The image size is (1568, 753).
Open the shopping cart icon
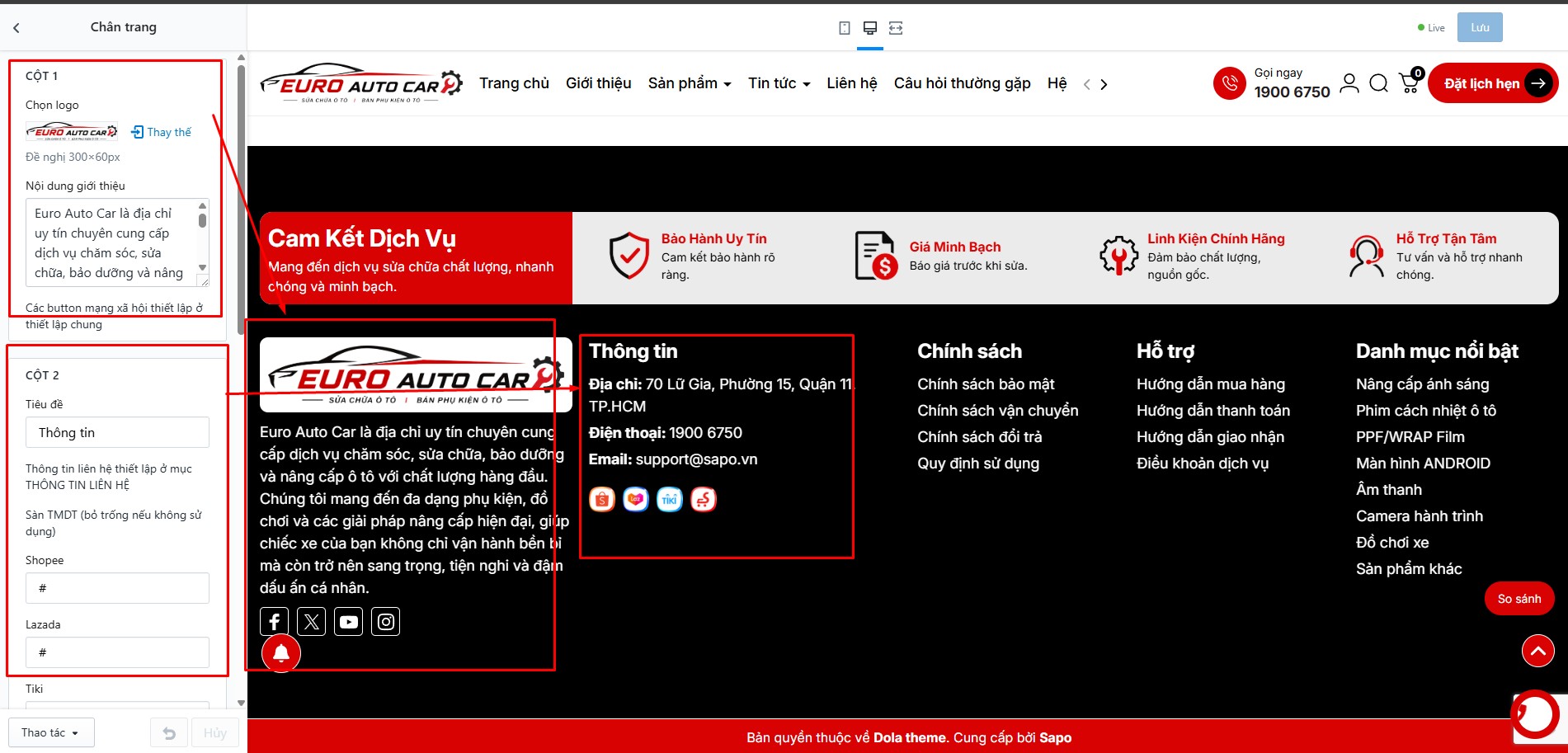tap(1410, 82)
